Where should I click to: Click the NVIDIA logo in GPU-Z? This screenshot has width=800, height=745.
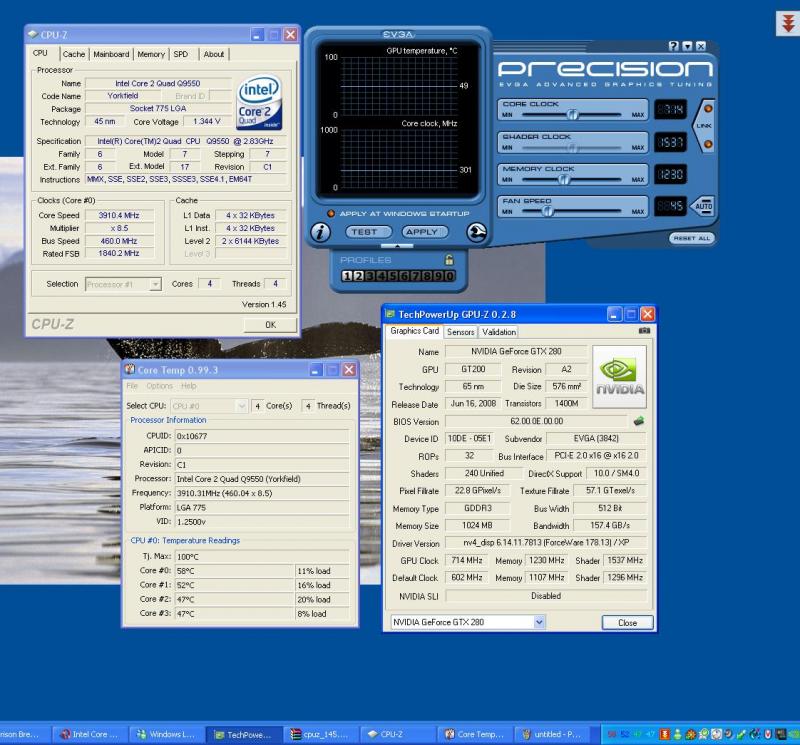click(619, 377)
